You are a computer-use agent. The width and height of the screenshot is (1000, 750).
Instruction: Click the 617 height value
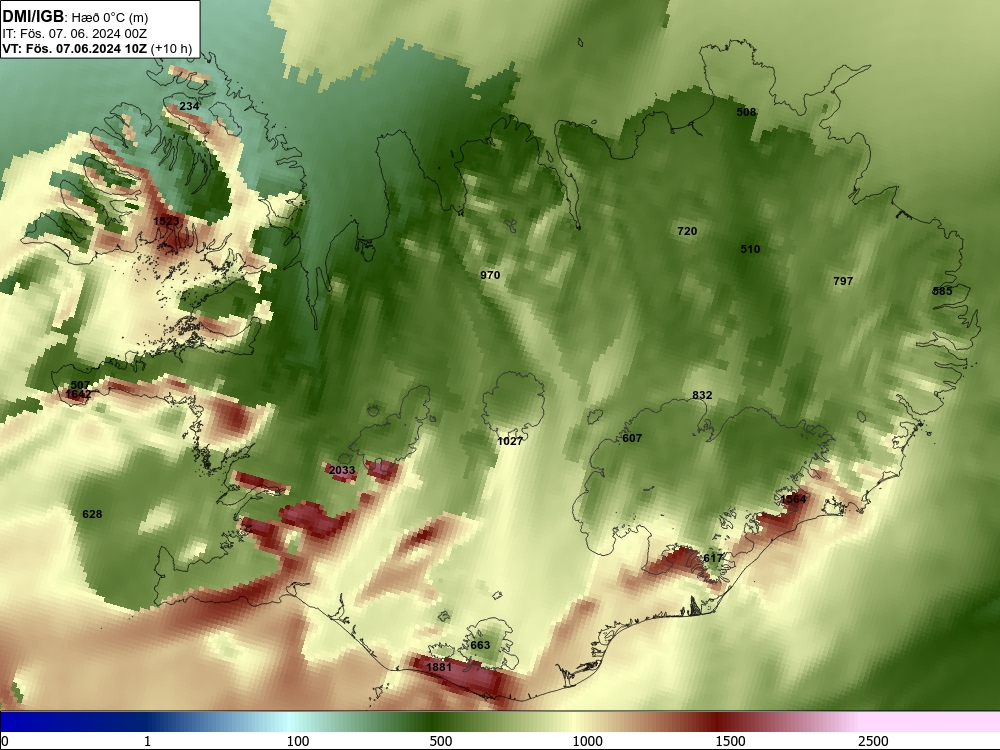coord(713,558)
